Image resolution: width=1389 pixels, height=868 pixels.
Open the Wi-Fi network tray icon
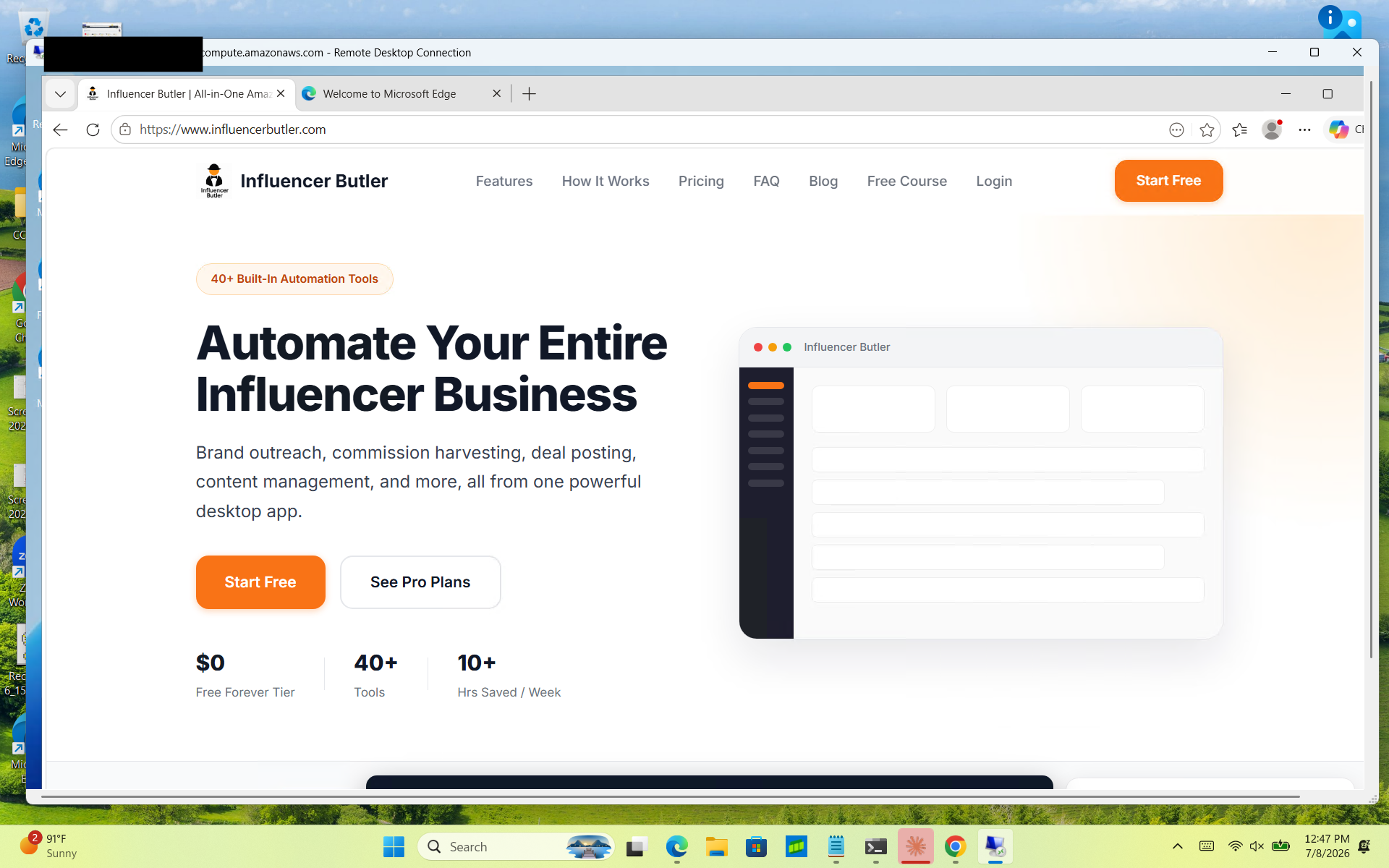point(1235,846)
